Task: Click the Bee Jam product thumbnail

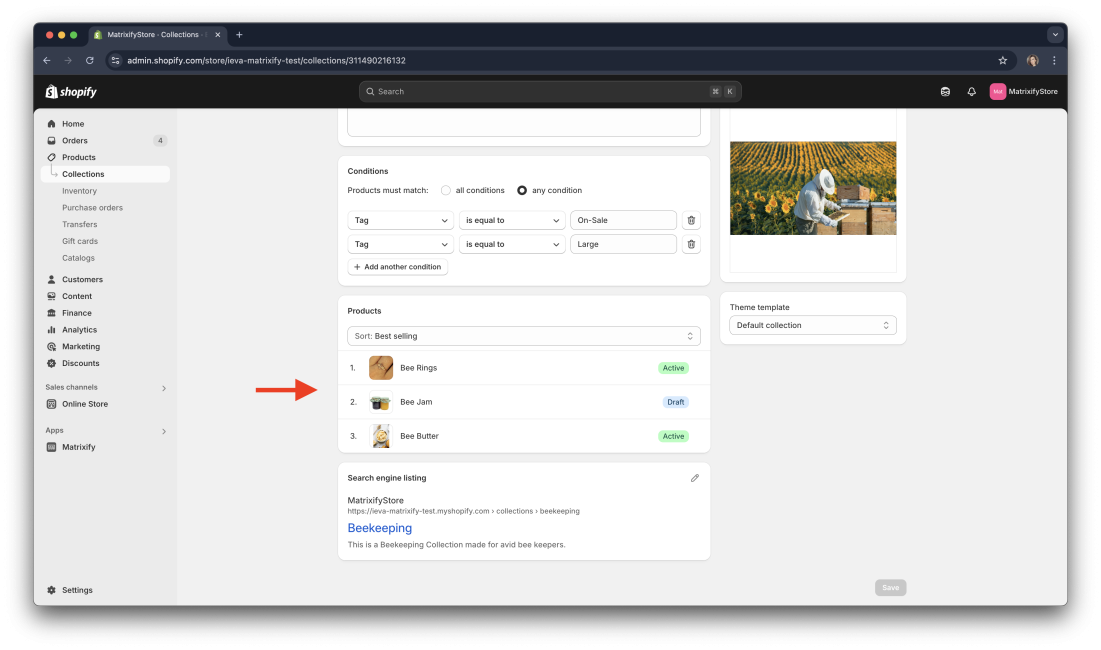Action: coord(380,402)
